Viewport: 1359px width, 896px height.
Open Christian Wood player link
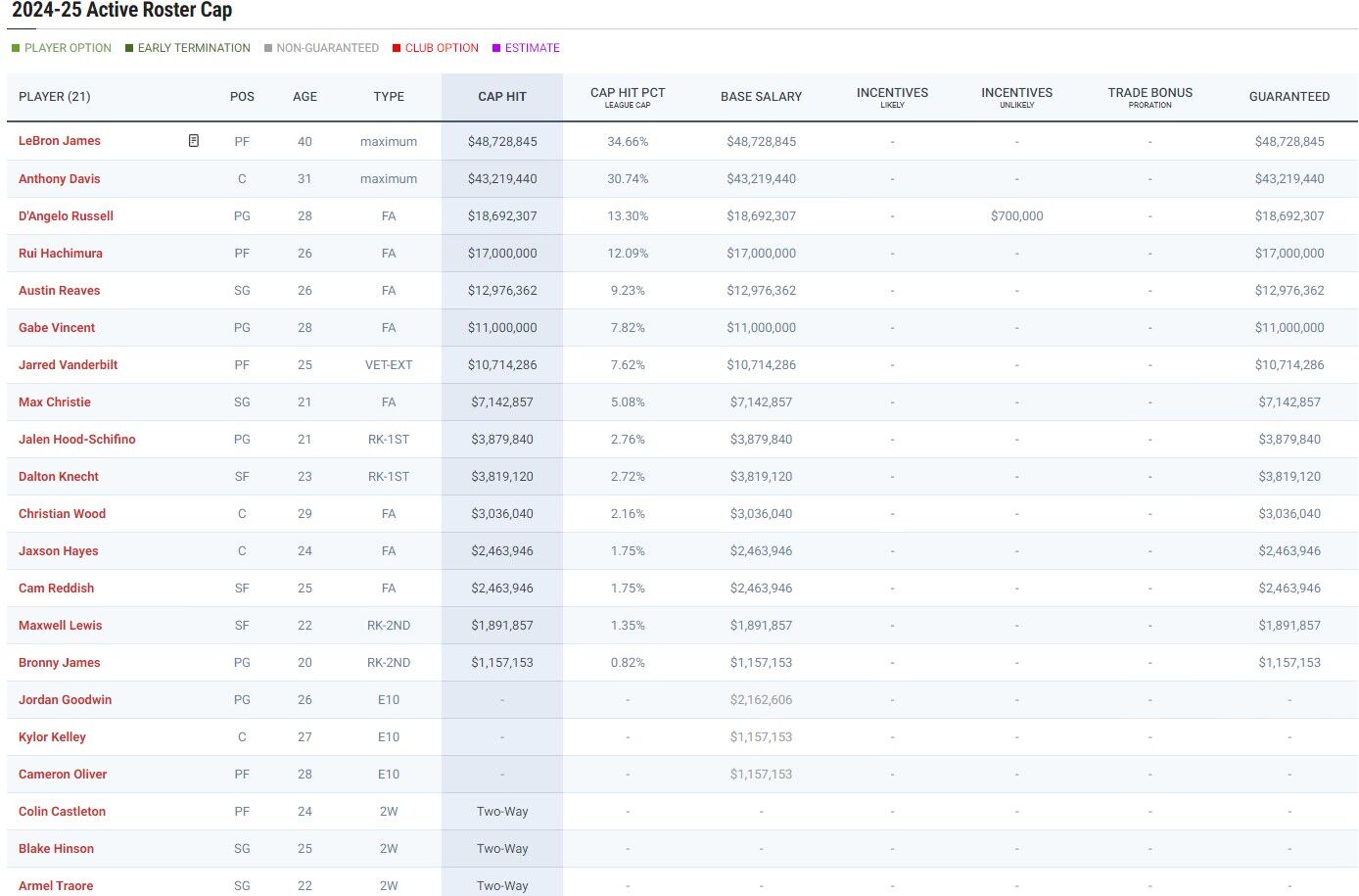[63, 514]
